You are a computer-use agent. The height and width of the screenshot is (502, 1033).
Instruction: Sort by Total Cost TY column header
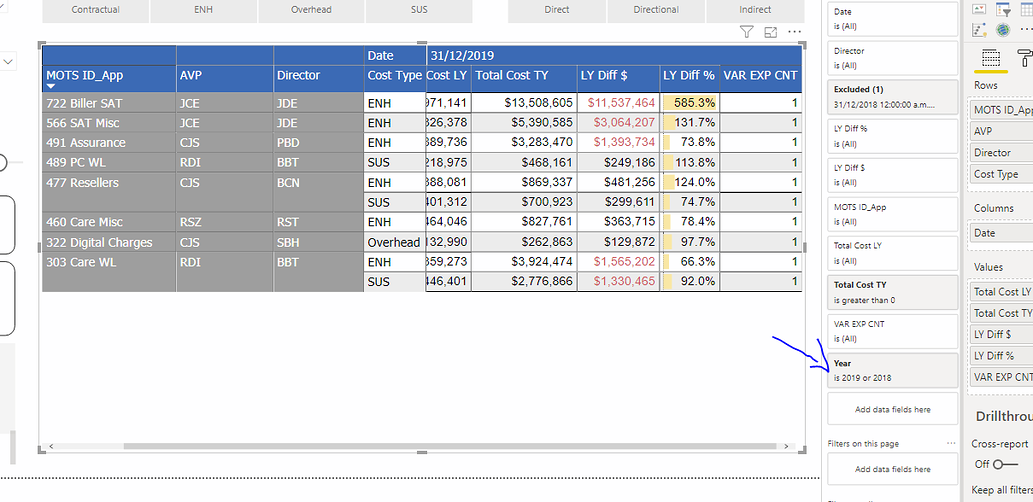point(524,78)
